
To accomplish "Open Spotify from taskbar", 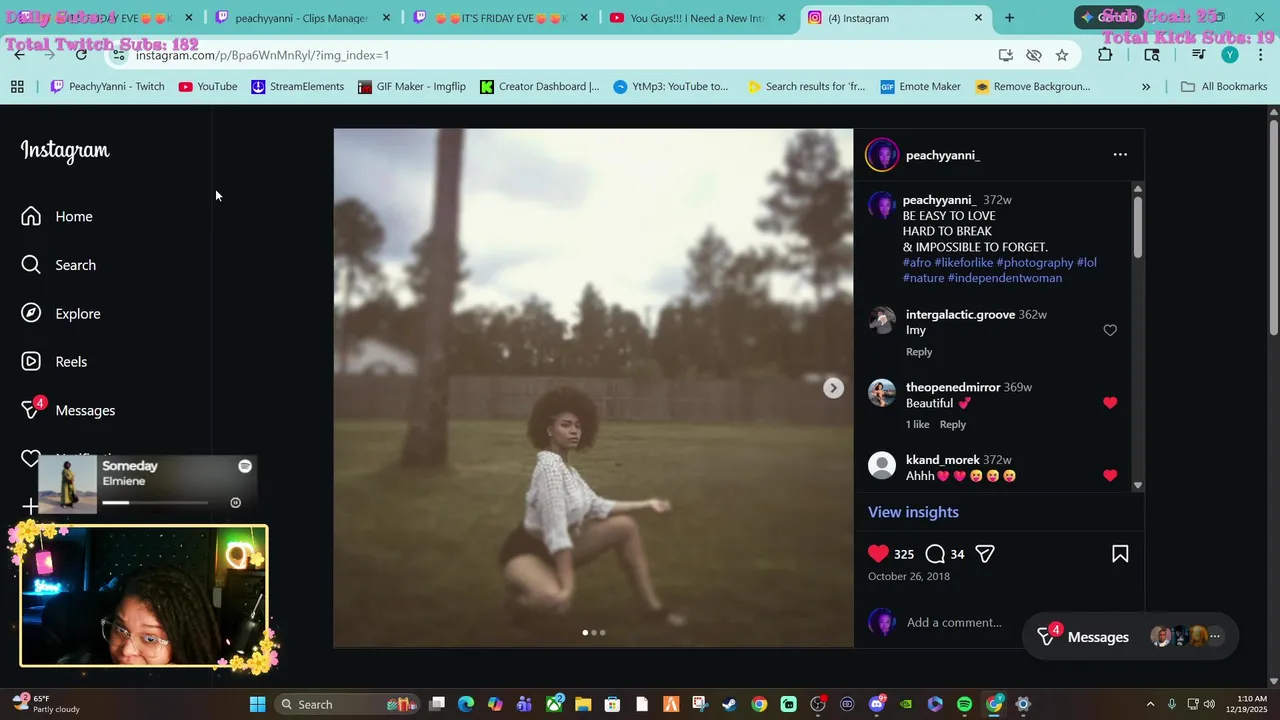I will [x=964, y=704].
